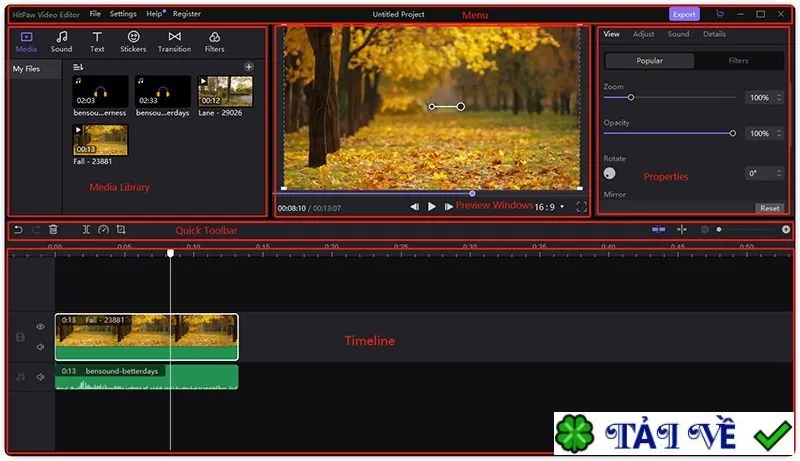Click the undo arrow in quick toolbar
The image size is (800, 461).
coord(18,229)
